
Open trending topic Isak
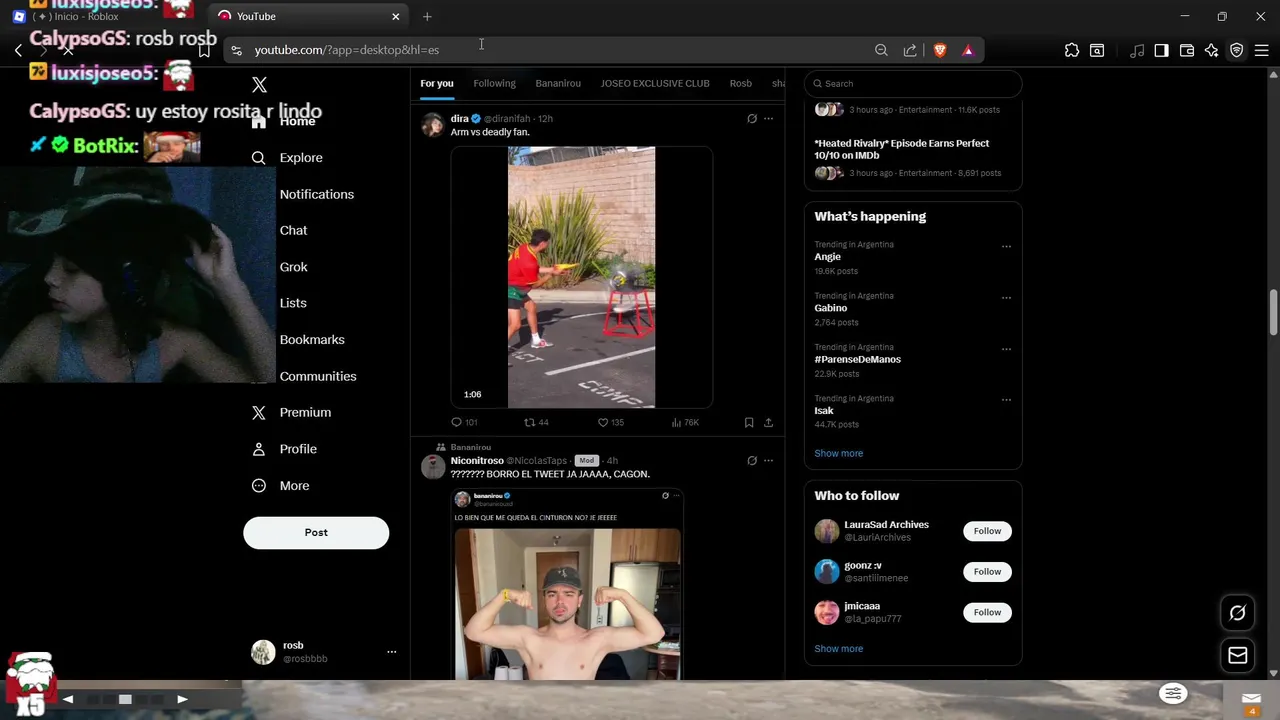pos(824,411)
